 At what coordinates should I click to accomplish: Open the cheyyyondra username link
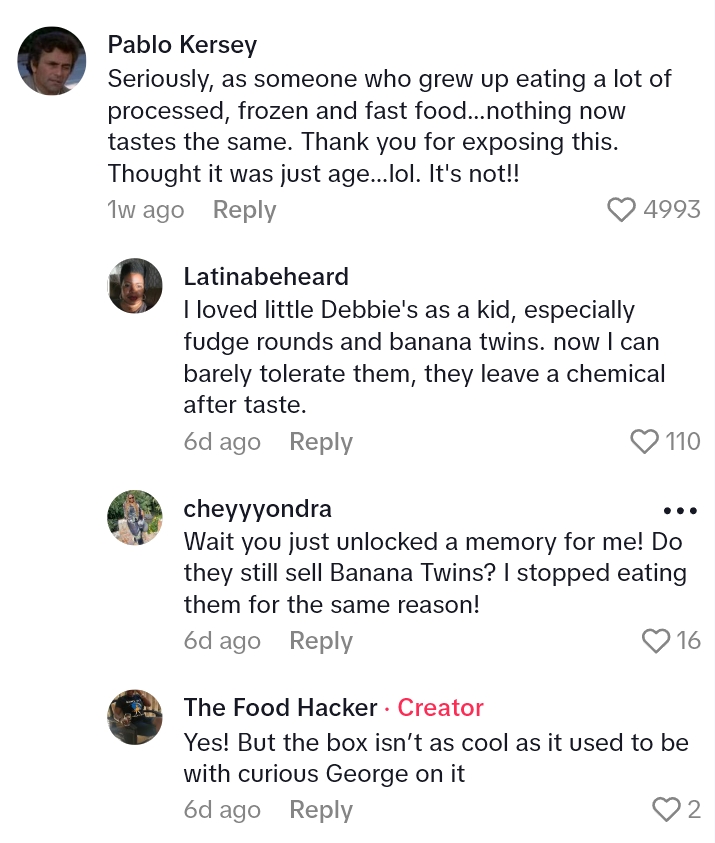257,509
